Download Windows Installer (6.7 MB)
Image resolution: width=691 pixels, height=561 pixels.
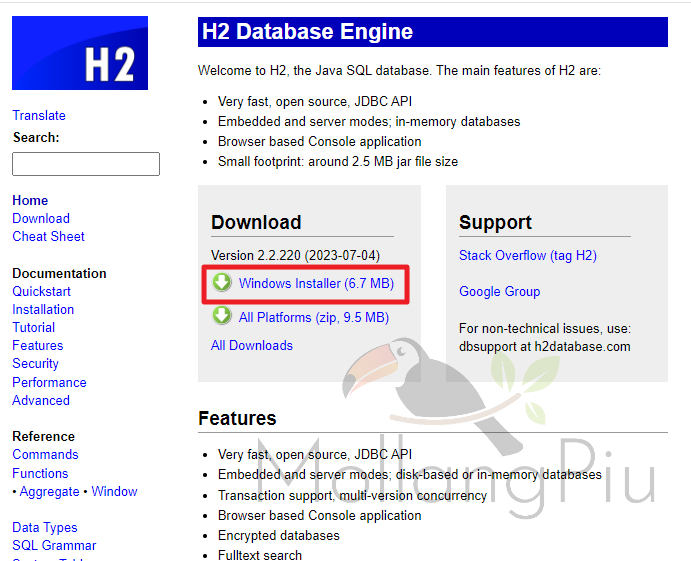click(x=316, y=283)
